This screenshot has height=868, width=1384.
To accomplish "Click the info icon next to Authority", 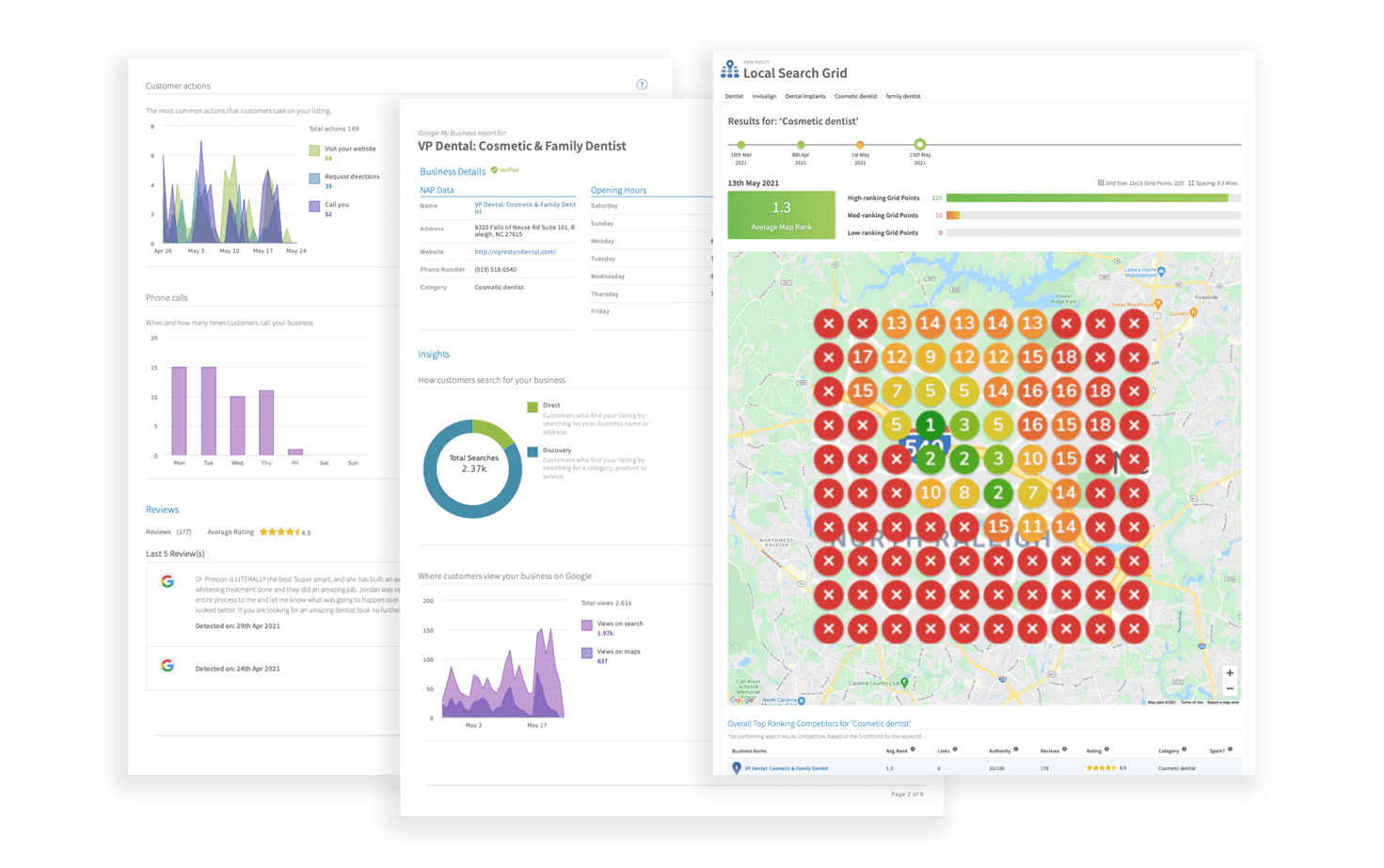I will 1016,750.
